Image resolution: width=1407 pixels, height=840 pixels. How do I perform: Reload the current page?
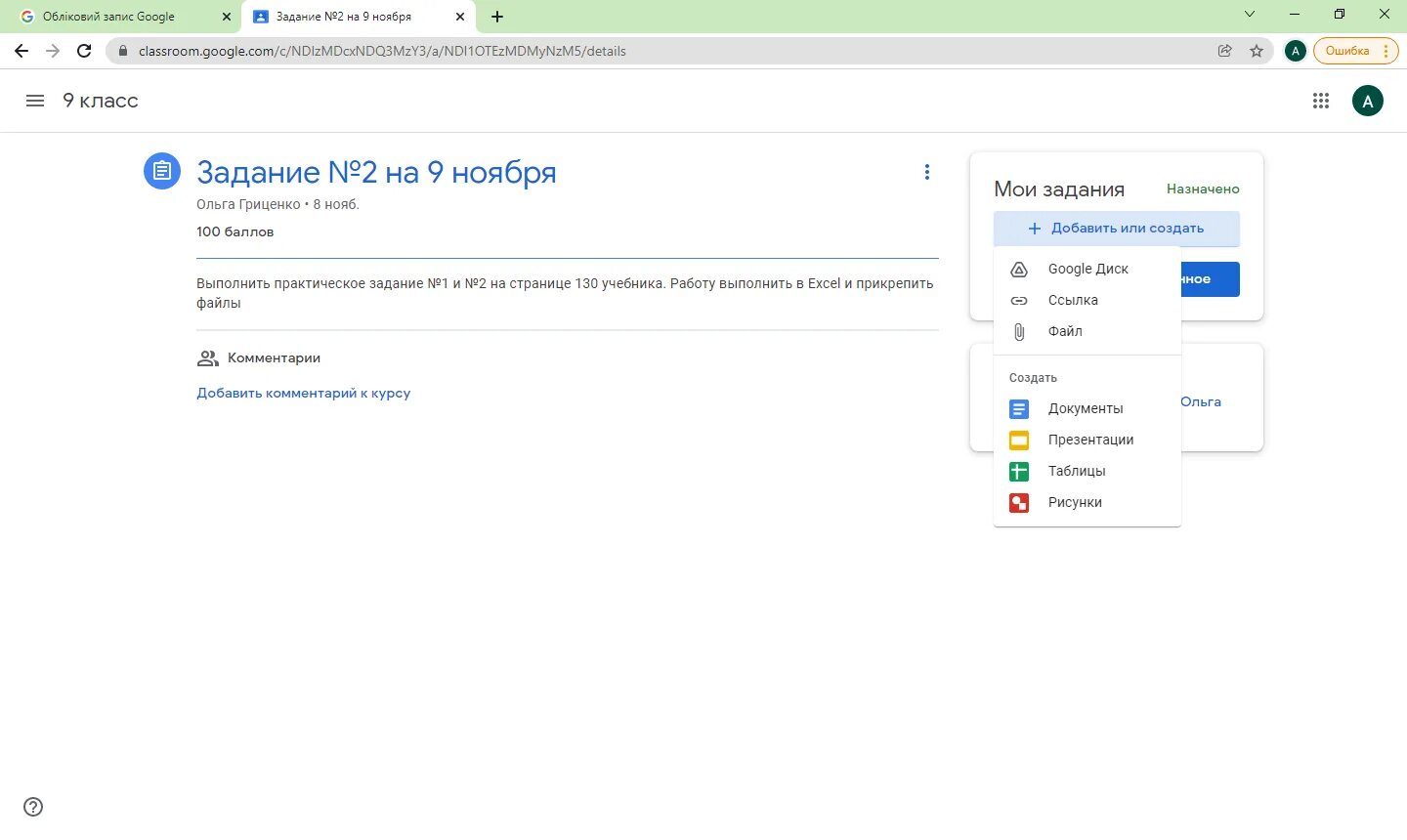[x=84, y=51]
